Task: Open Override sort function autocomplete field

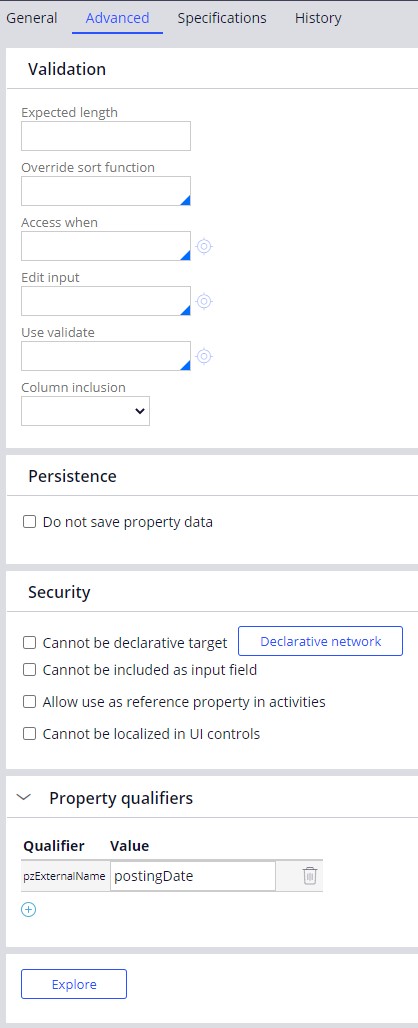Action: [105, 191]
